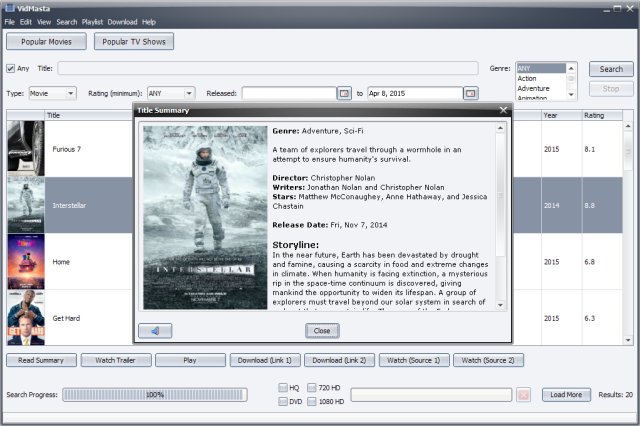Open the Released start date calendar picker
640x426 pixels.
[x=344, y=93]
